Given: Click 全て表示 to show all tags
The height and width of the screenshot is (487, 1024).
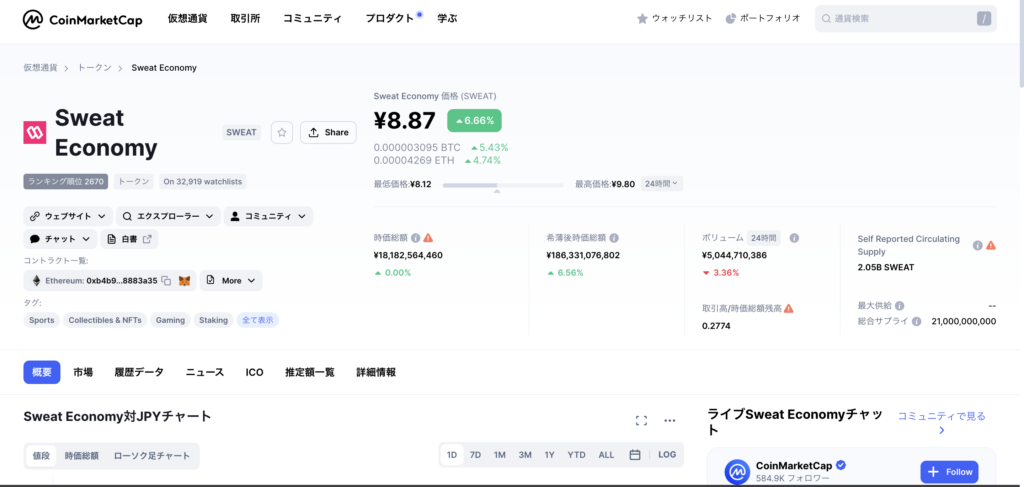Looking at the screenshot, I should (x=258, y=320).
